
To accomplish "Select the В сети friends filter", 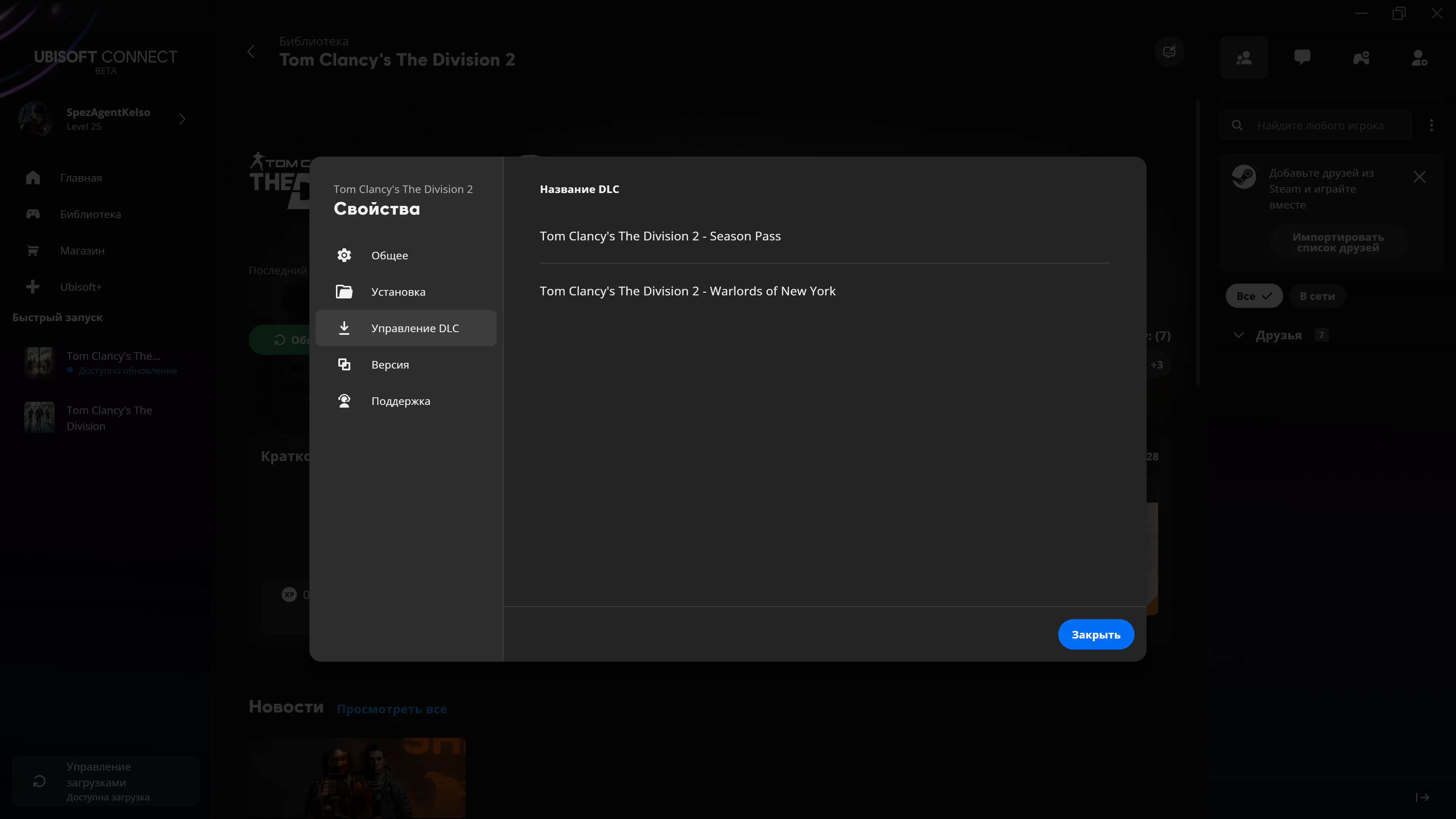I will pos(1317,296).
